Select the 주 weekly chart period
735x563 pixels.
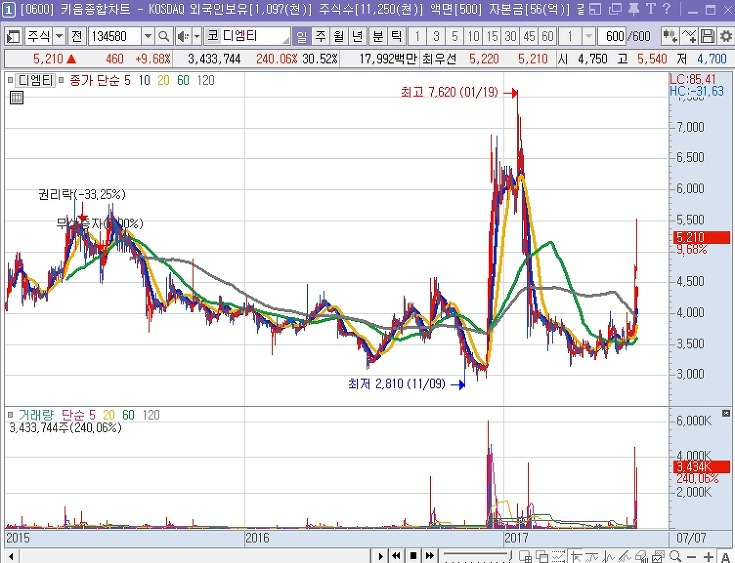pyautogui.click(x=320, y=36)
